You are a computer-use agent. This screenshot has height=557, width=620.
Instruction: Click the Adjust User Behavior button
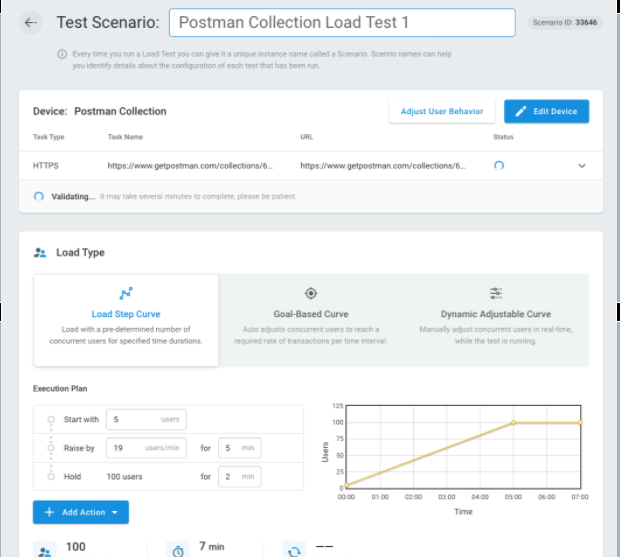click(x=441, y=111)
